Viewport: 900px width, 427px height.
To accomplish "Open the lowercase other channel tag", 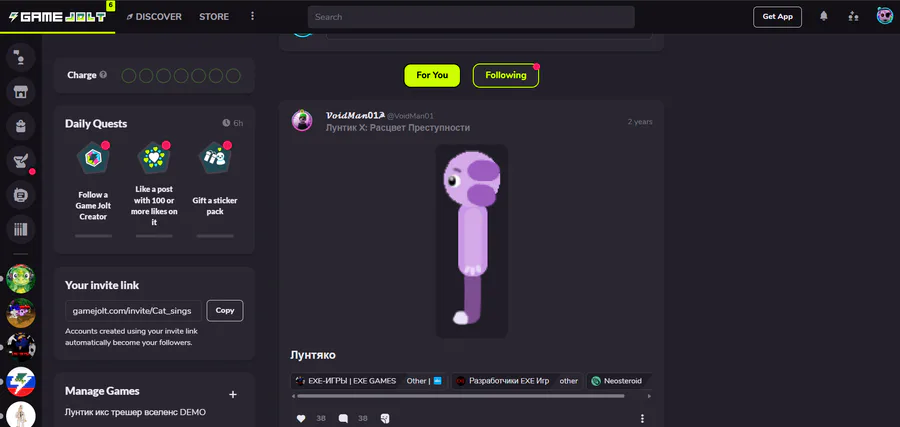I will tap(569, 381).
